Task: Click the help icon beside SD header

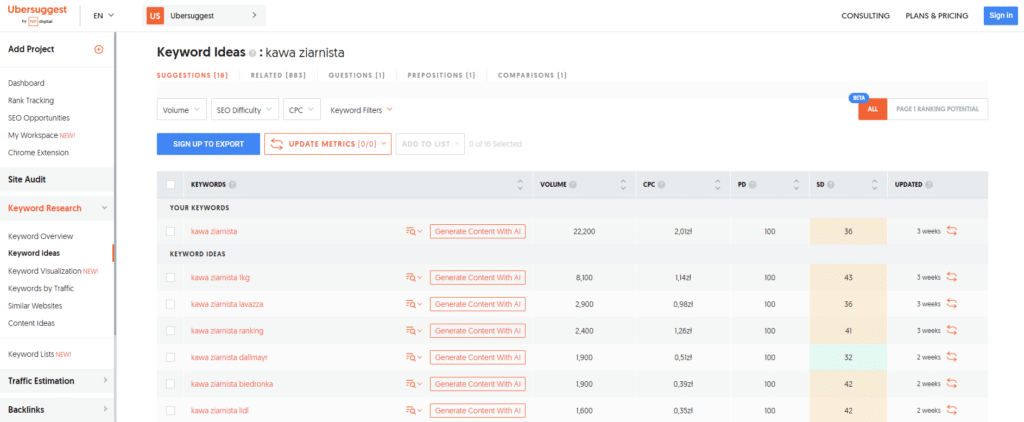Action: pyautogui.click(x=831, y=185)
